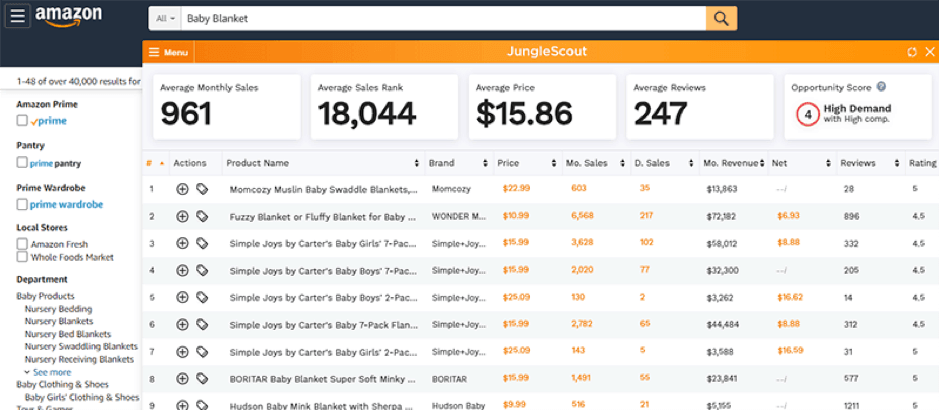Image resolution: width=939 pixels, height=410 pixels.
Task: Click tag icon in row 3
Action: pos(202,244)
